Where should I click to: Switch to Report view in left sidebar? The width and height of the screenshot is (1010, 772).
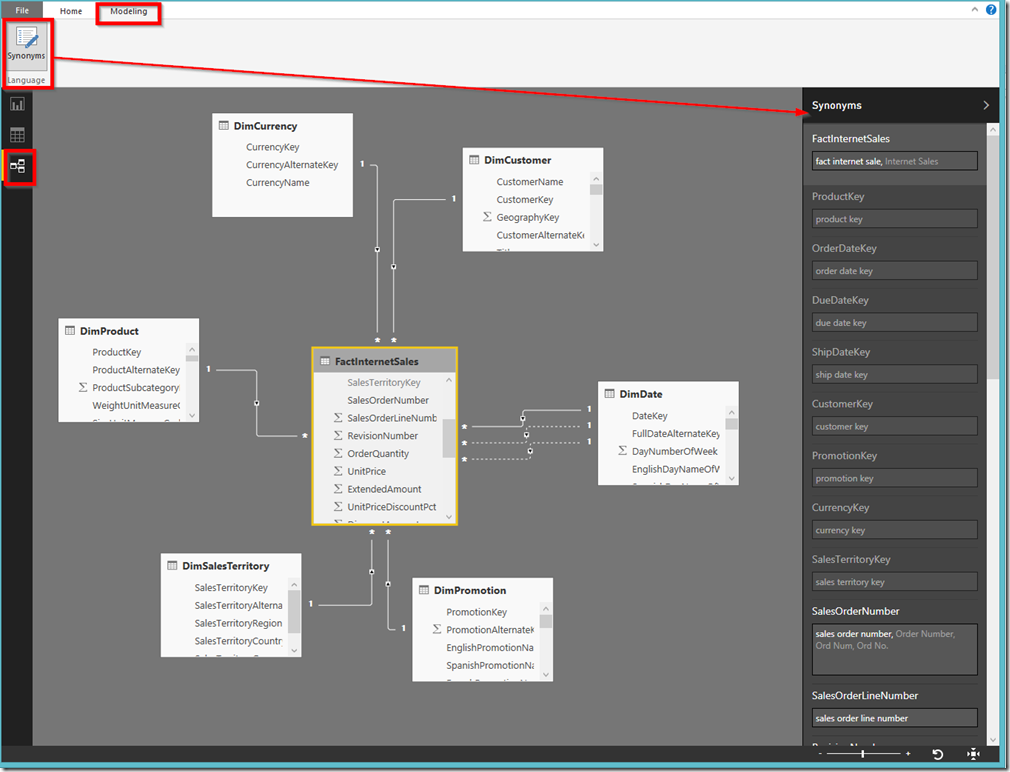click(x=18, y=104)
